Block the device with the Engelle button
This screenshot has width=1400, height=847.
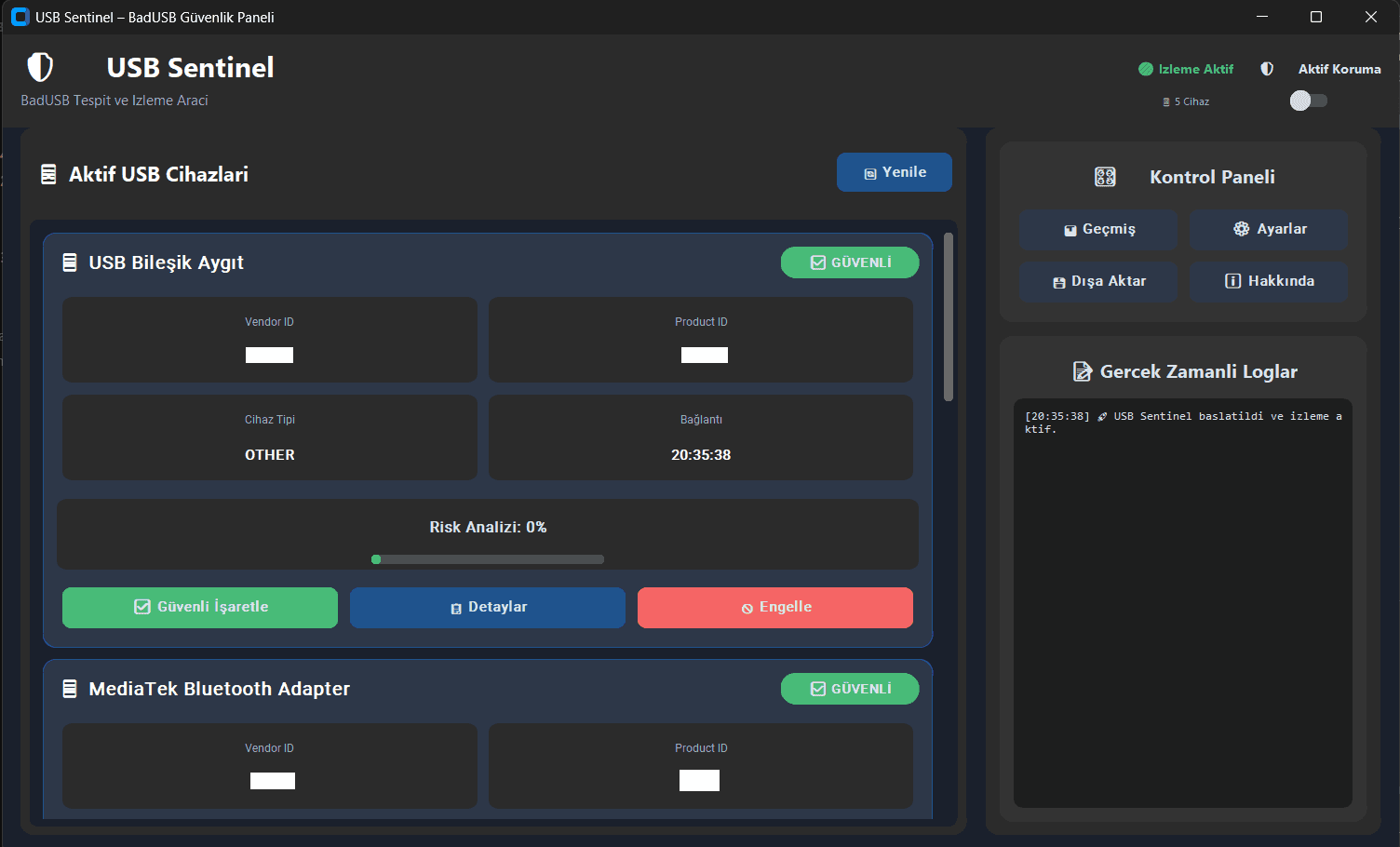(775, 608)
